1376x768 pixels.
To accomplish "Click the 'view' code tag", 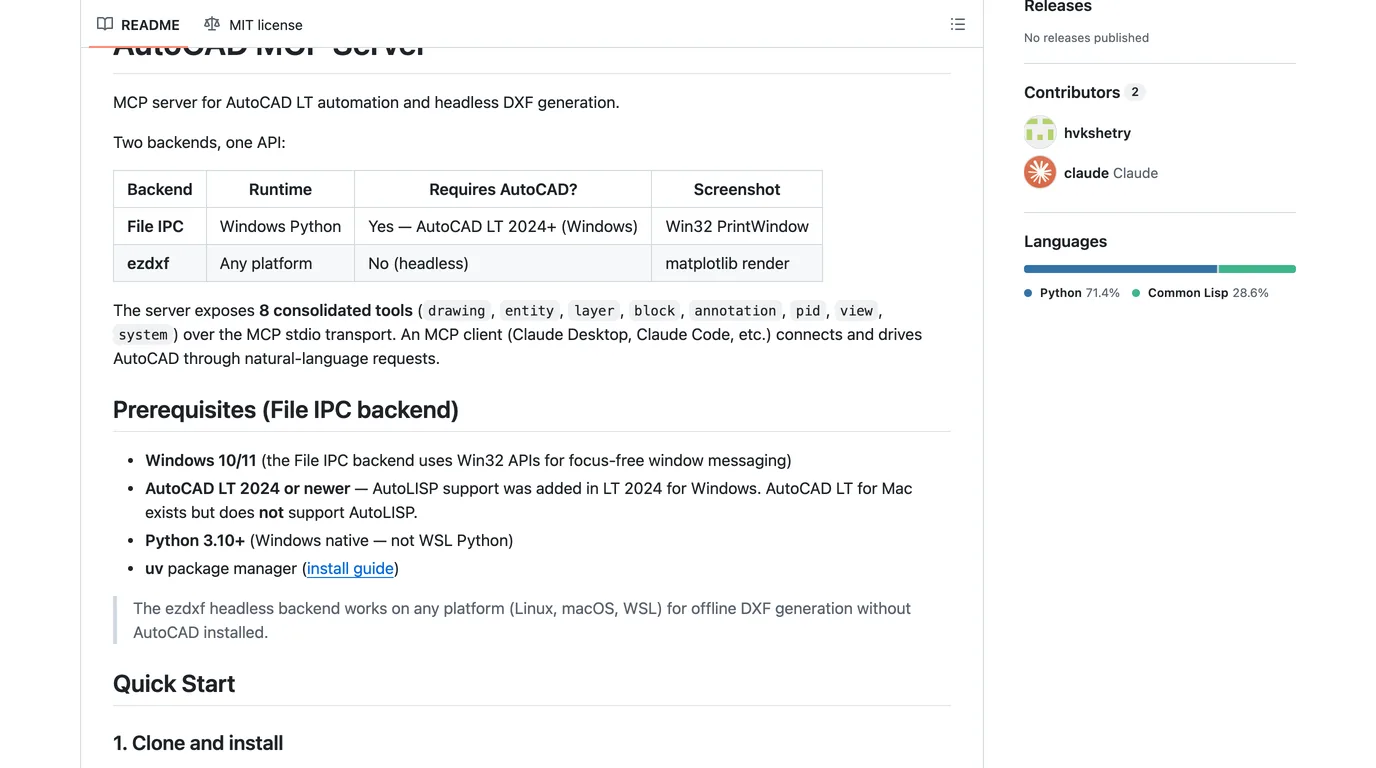I will 856,310.
